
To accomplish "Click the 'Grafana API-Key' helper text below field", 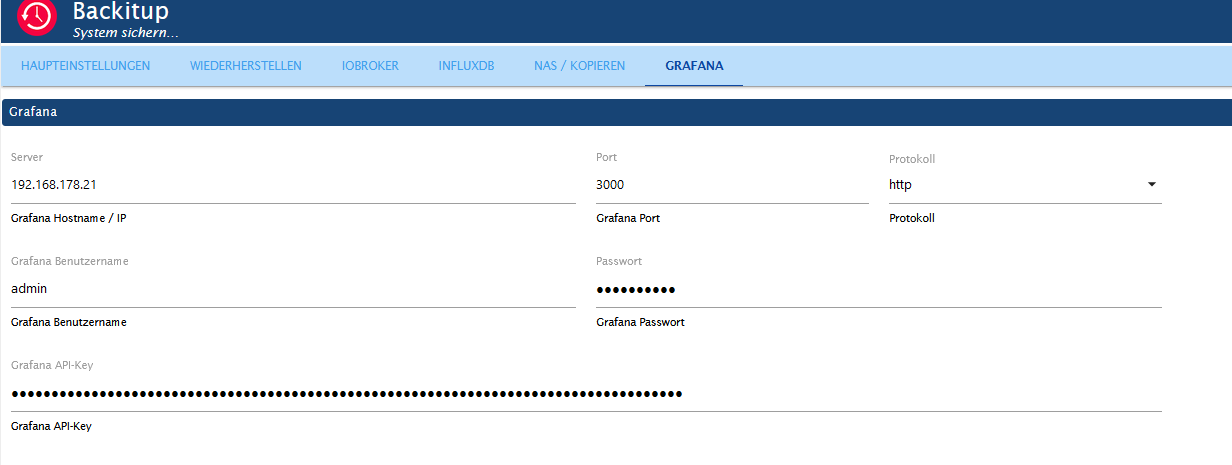I will (51, 426).
